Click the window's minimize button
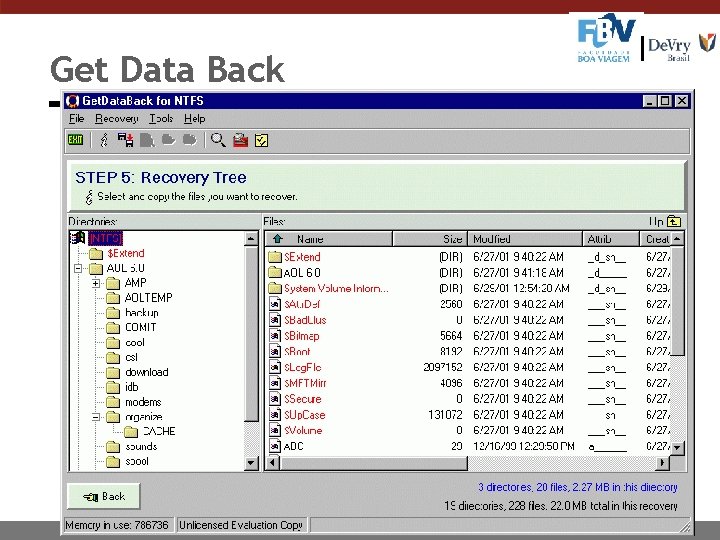The width and height of the screenshot is (720, 540). point(649,101)
